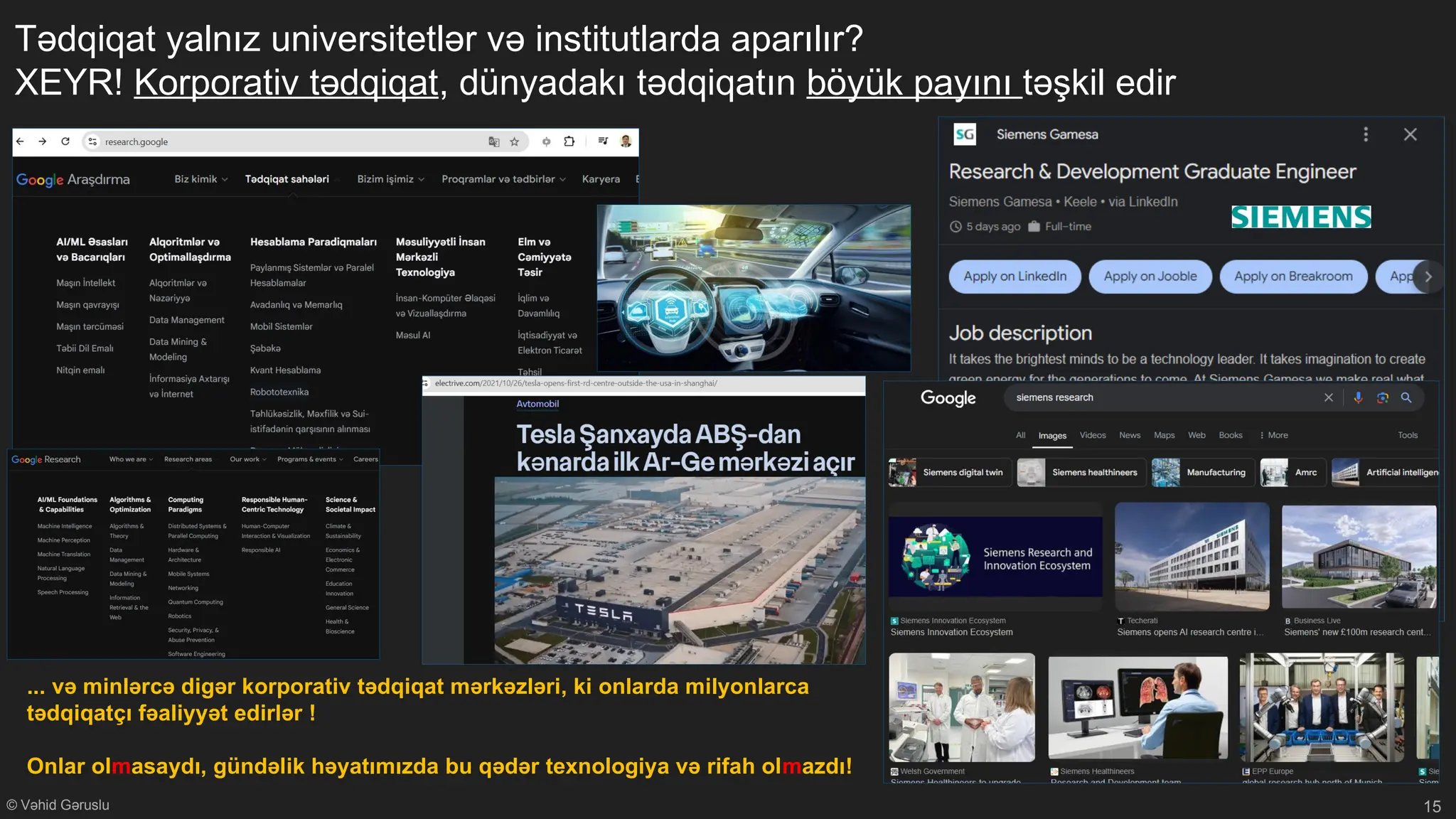The image size is (1456, 819).
Task: Close the Siemens Gamesa job panel
Action: pos(1410,134)
